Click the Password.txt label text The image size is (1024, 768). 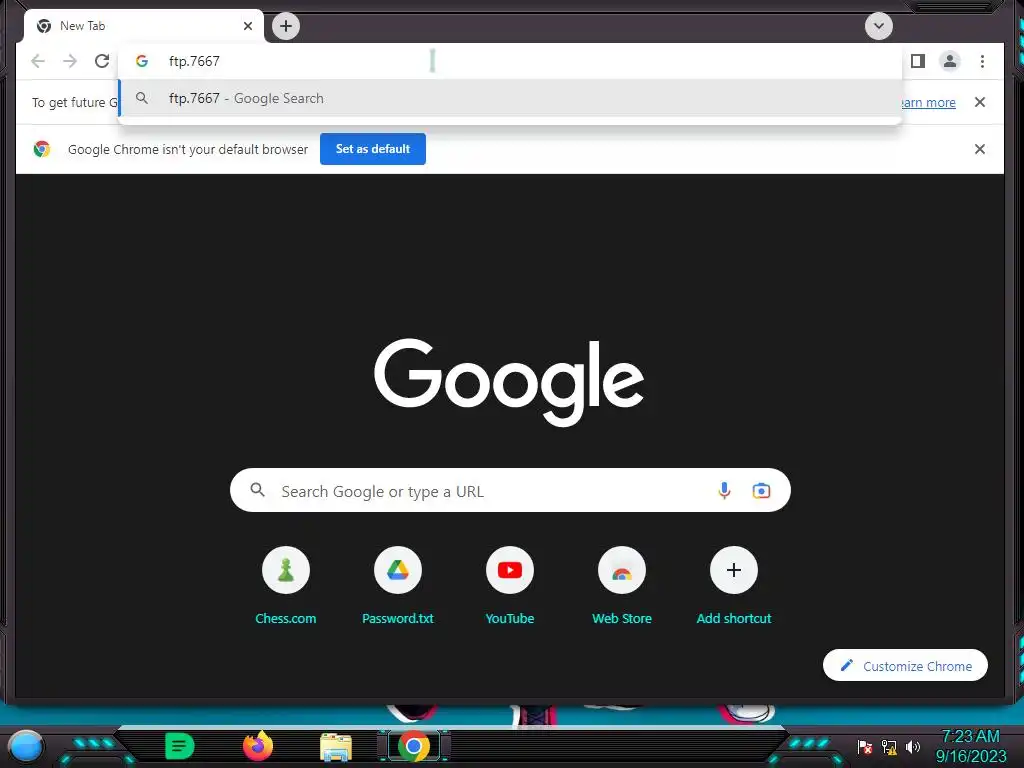pyautogui.click(x=398, y=618)
